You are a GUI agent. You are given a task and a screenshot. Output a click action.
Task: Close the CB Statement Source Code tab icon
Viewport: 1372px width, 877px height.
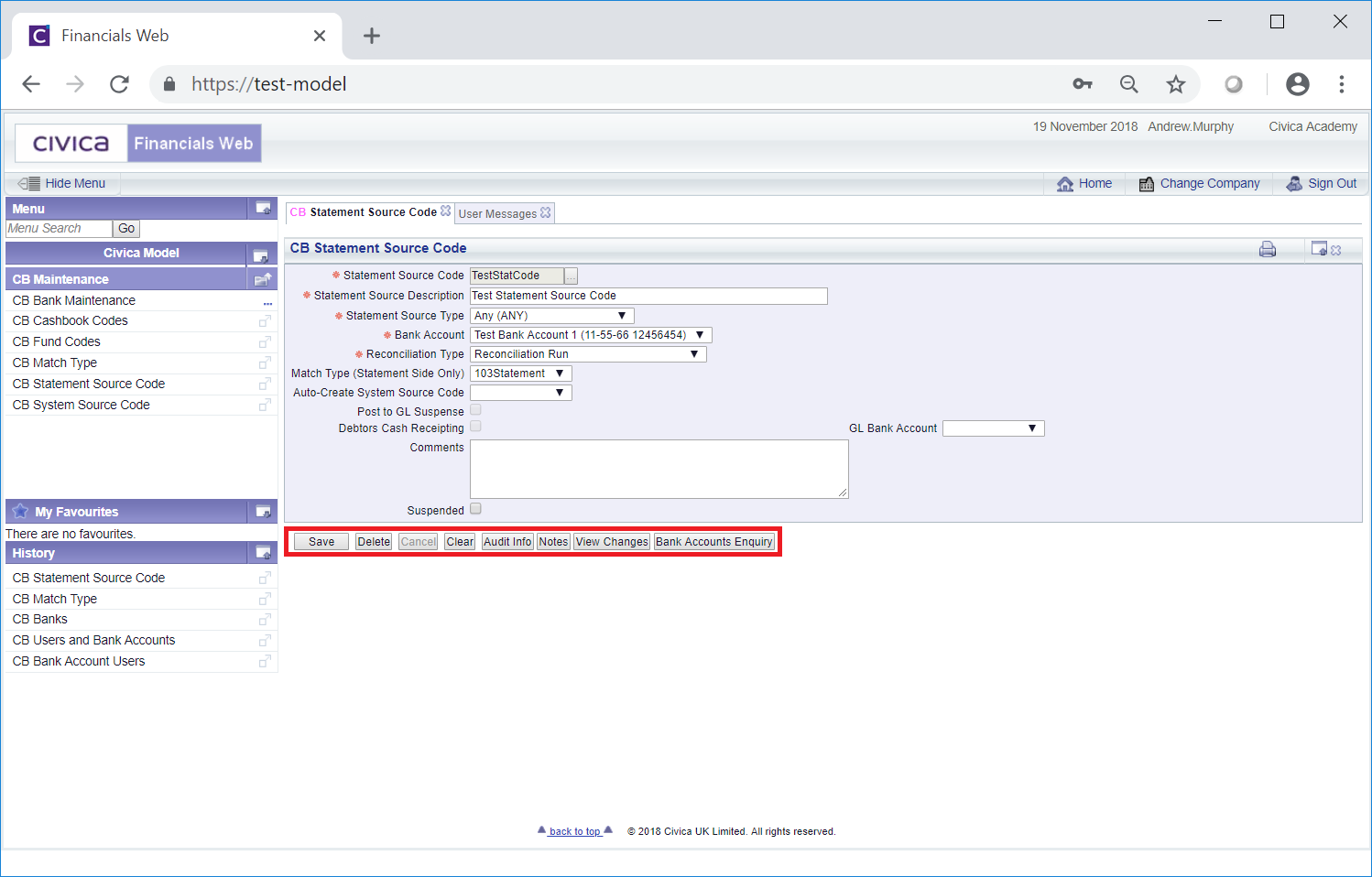446,211
